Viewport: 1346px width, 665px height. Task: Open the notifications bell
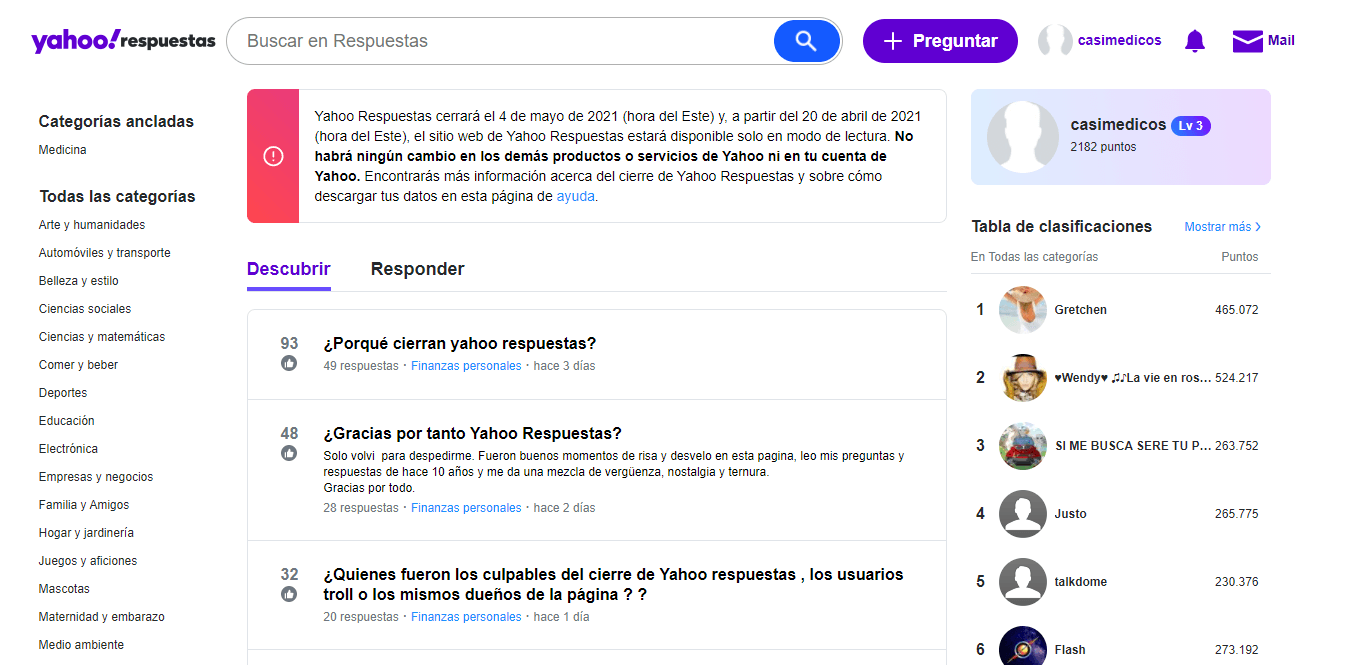pos(1194,41)
